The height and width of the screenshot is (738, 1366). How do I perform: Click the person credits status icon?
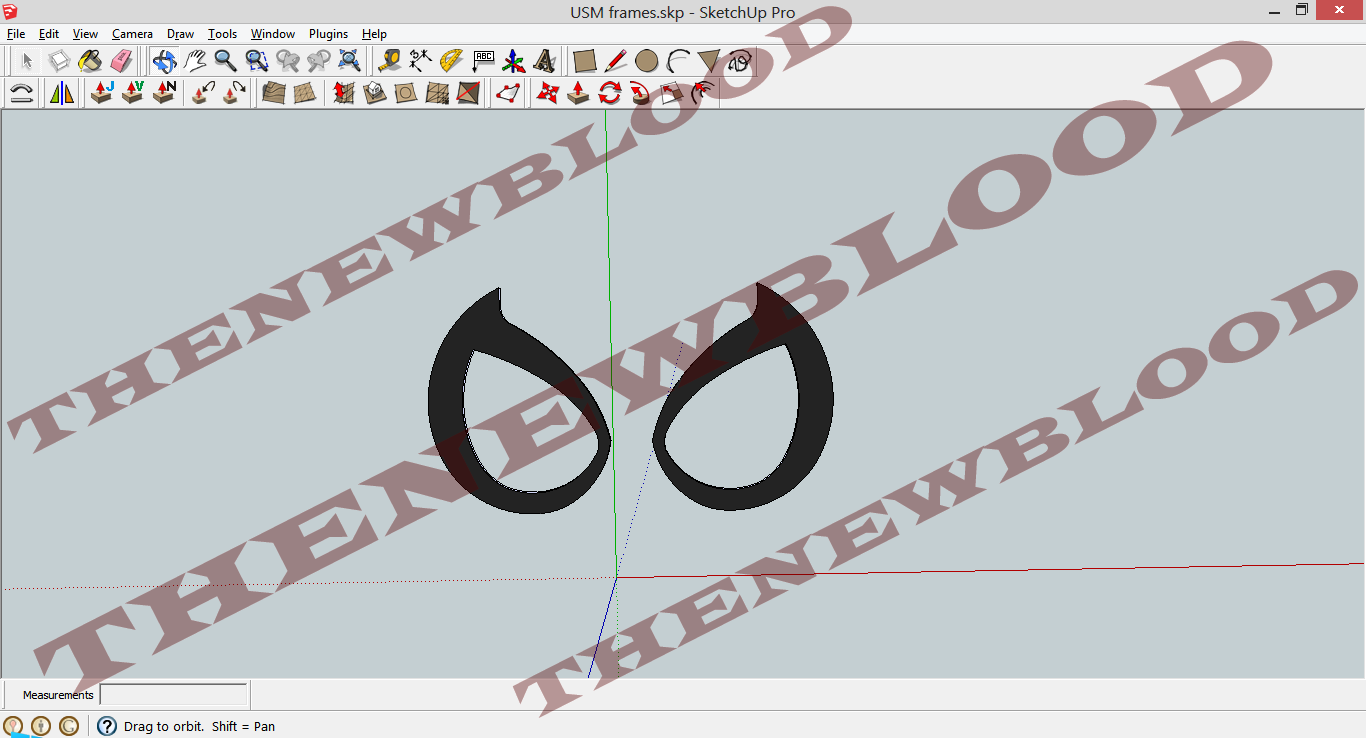(41, 726)
